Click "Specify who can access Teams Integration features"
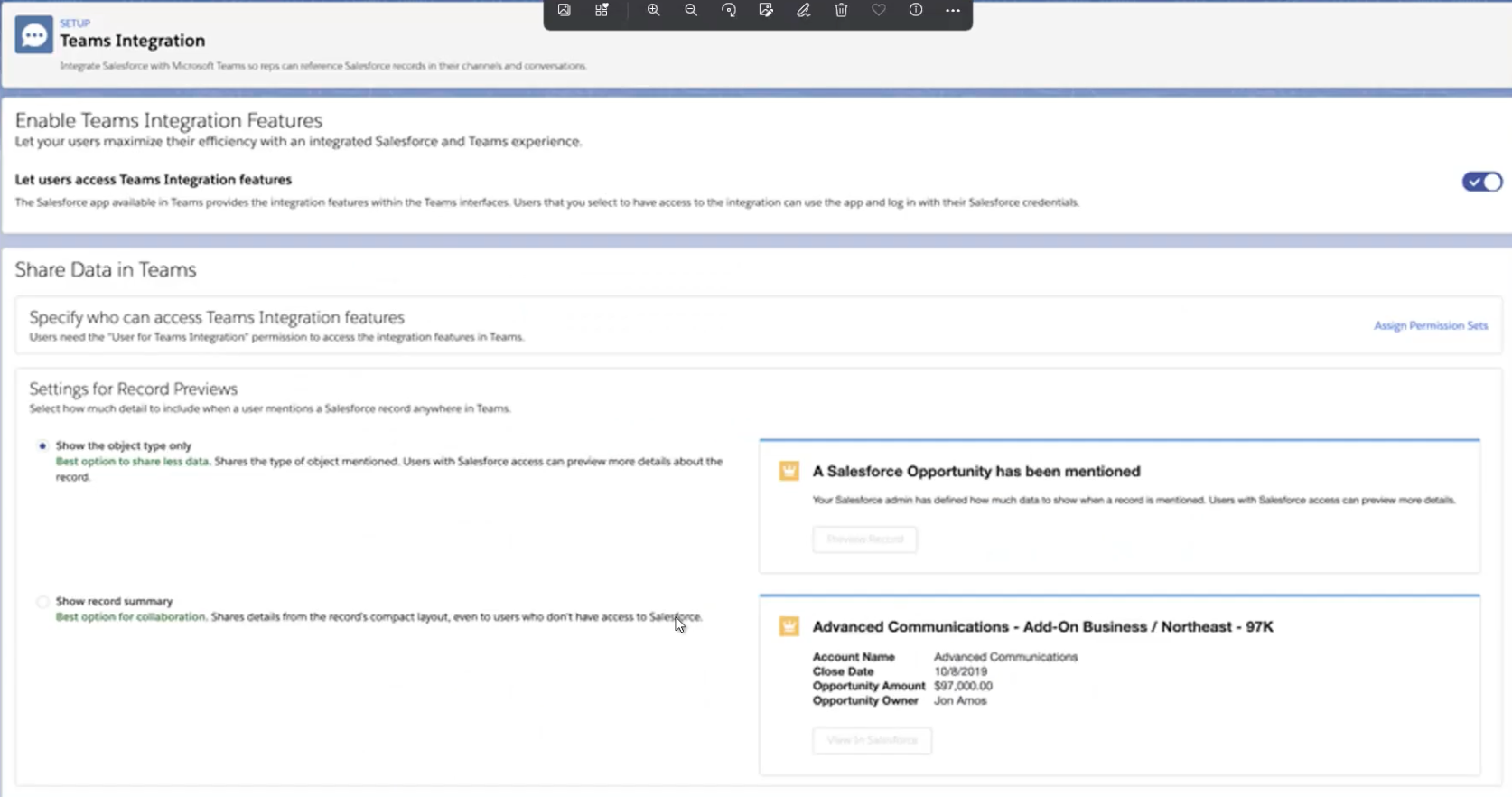 tap(217, 317)
